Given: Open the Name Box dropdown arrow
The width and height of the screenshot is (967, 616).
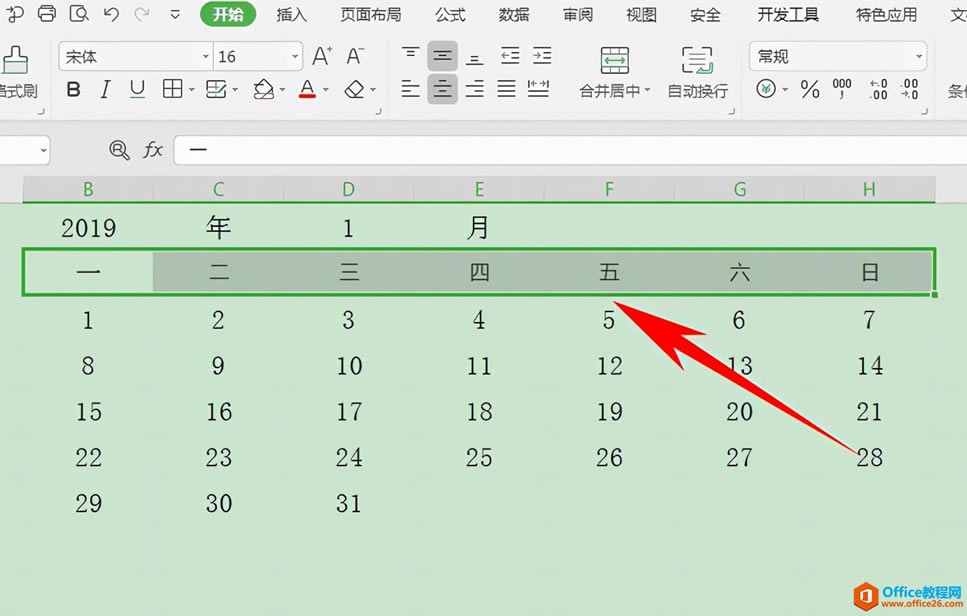Looking at the screenshot, I should (43, 150).
